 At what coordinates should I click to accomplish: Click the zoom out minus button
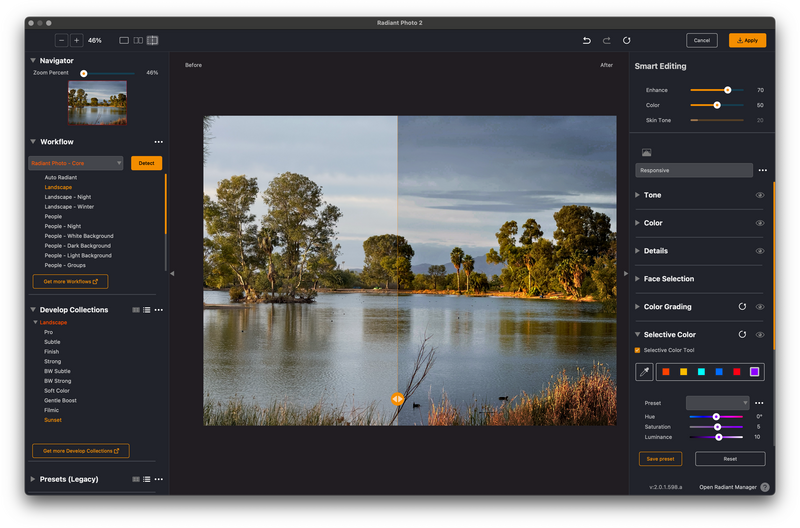tap(61, 40)
